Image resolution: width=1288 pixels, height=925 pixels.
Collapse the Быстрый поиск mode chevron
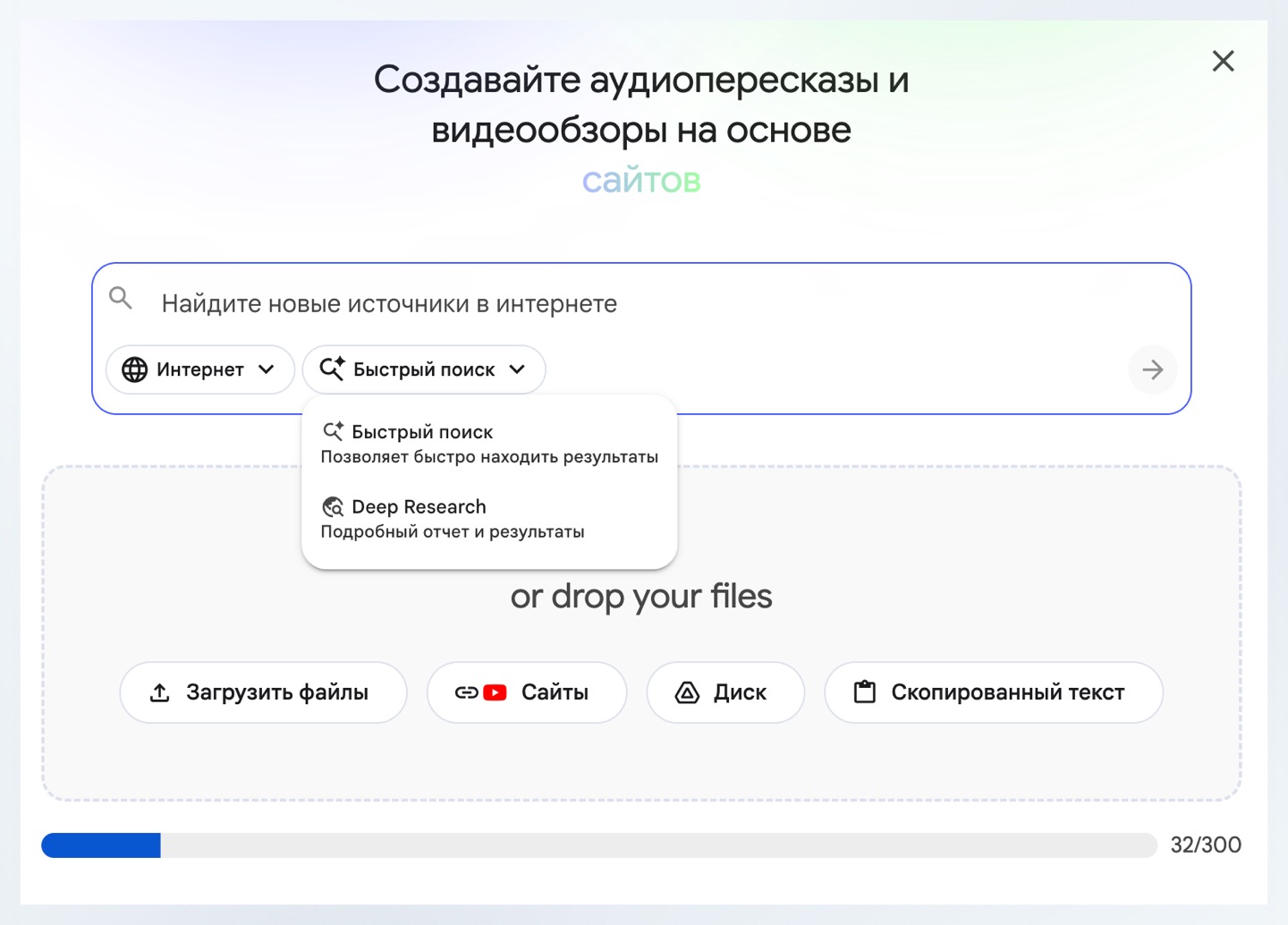coord(517,369)
